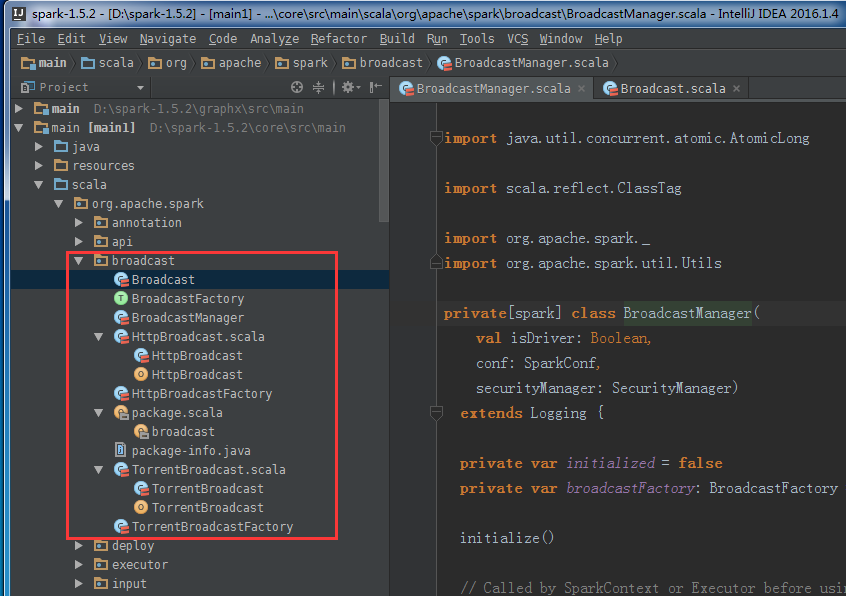Screen dimensions: 846x596
Task: Click the package-info.java file icon
Action: click(120, 450)
